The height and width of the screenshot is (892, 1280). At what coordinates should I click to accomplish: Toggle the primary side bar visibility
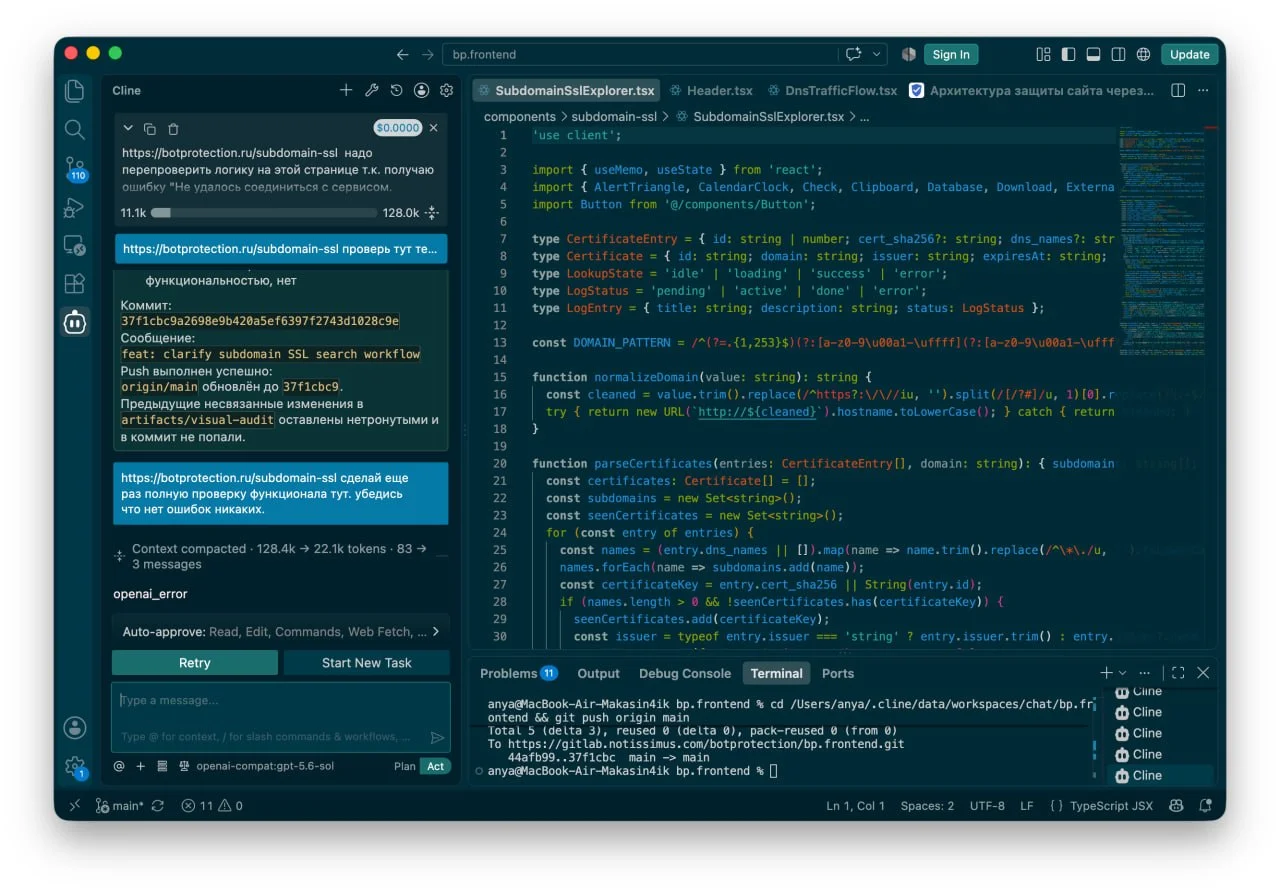pyautogui.click(x=1069, y=55)
